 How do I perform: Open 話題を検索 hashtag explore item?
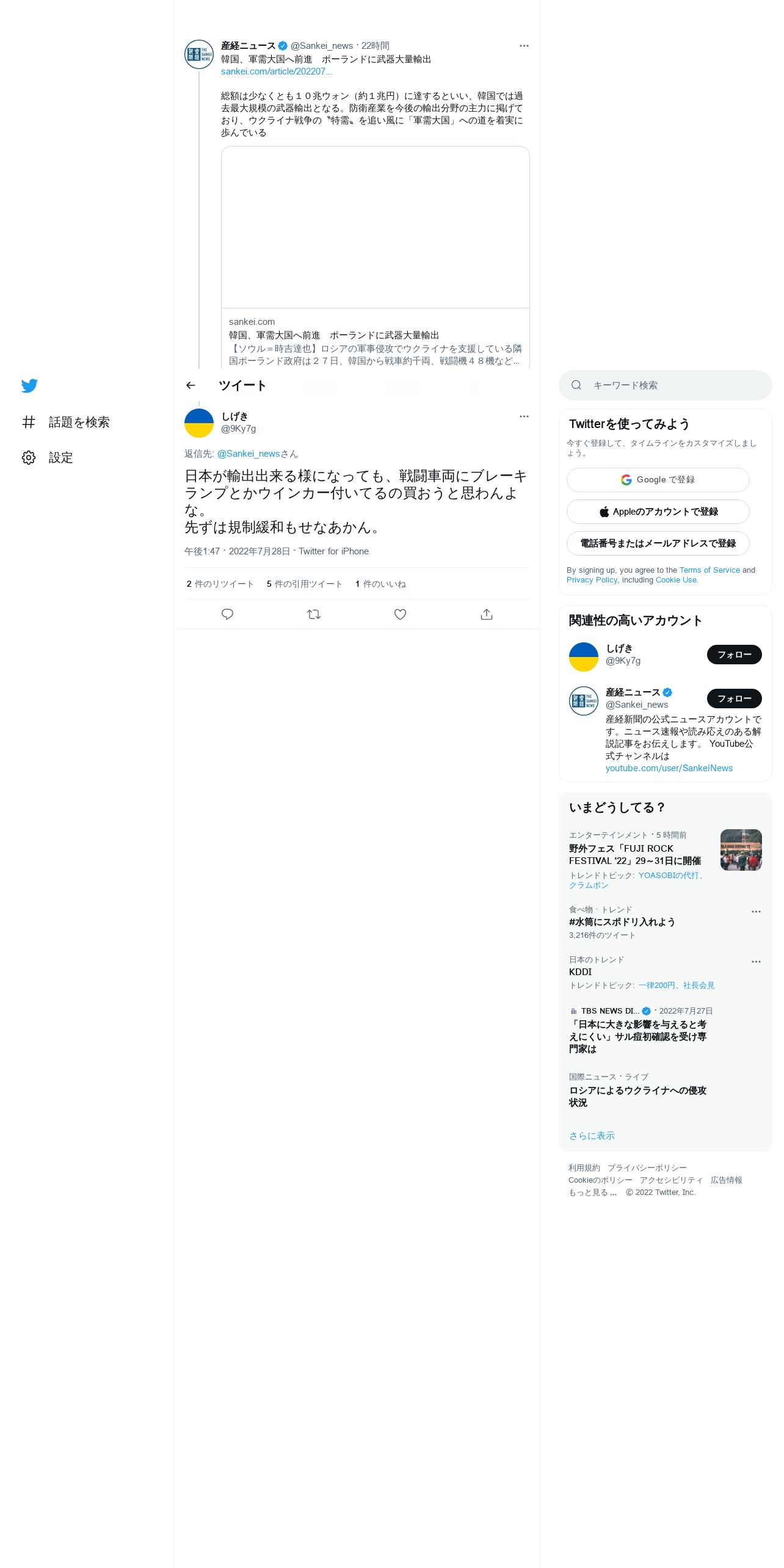tap(66, 422)
